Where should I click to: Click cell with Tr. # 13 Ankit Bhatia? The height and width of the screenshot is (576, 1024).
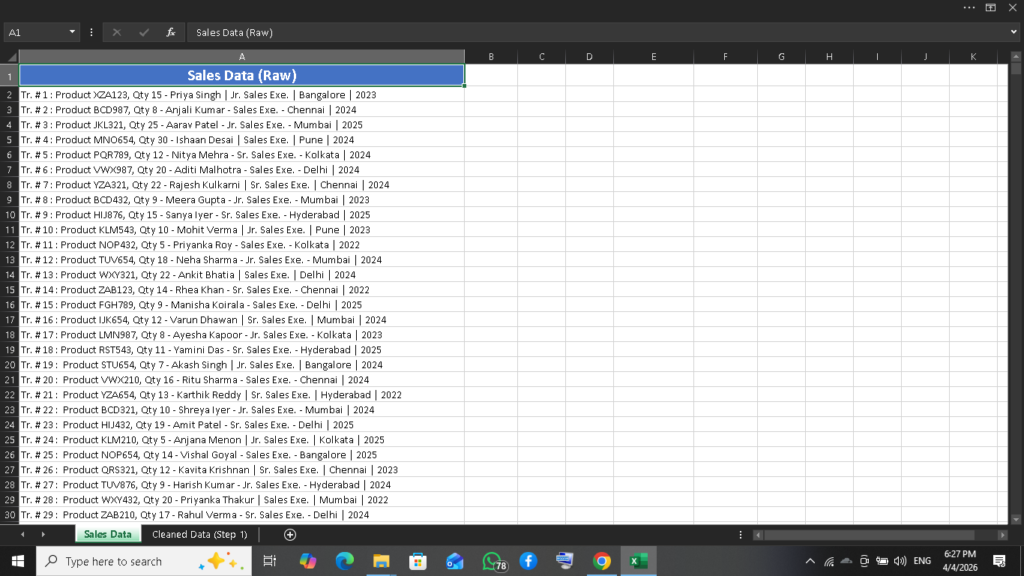click(242, 275)
